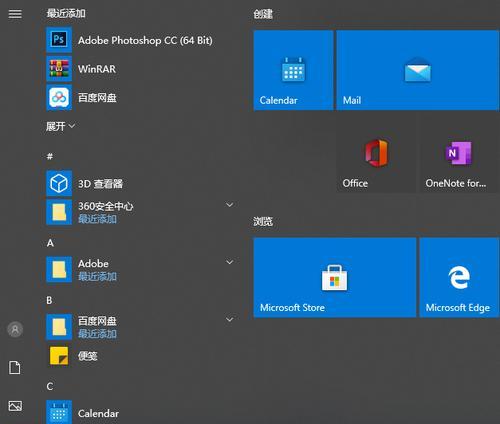Launch the Microsoft Edge tile
The image size is (500, 424).
[x=459, y=277]
